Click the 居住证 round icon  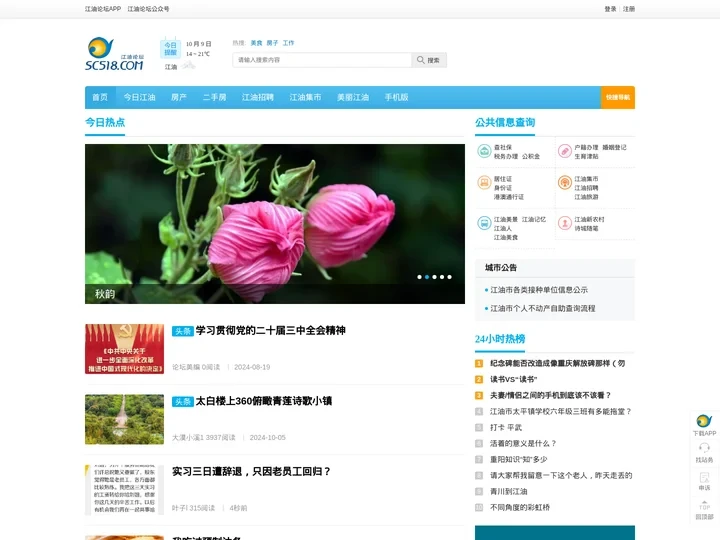pyautogui.click(x=484, y=183)
